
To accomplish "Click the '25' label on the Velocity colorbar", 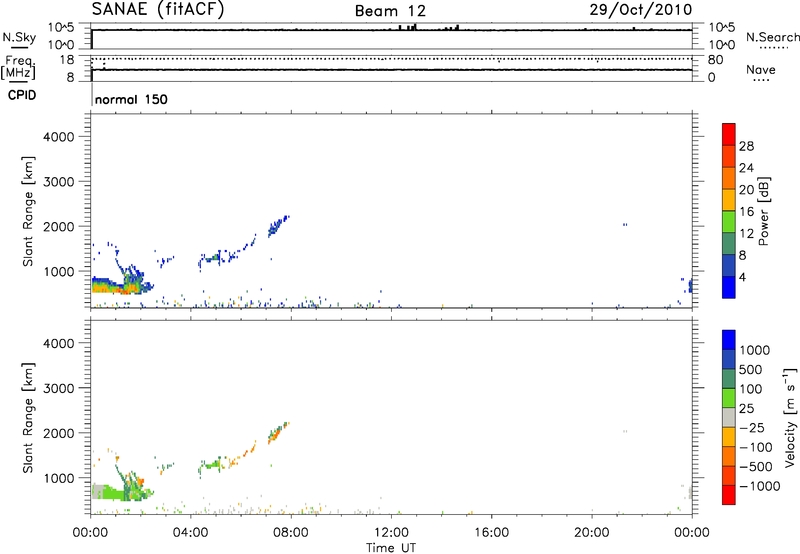I will [746, 409].
